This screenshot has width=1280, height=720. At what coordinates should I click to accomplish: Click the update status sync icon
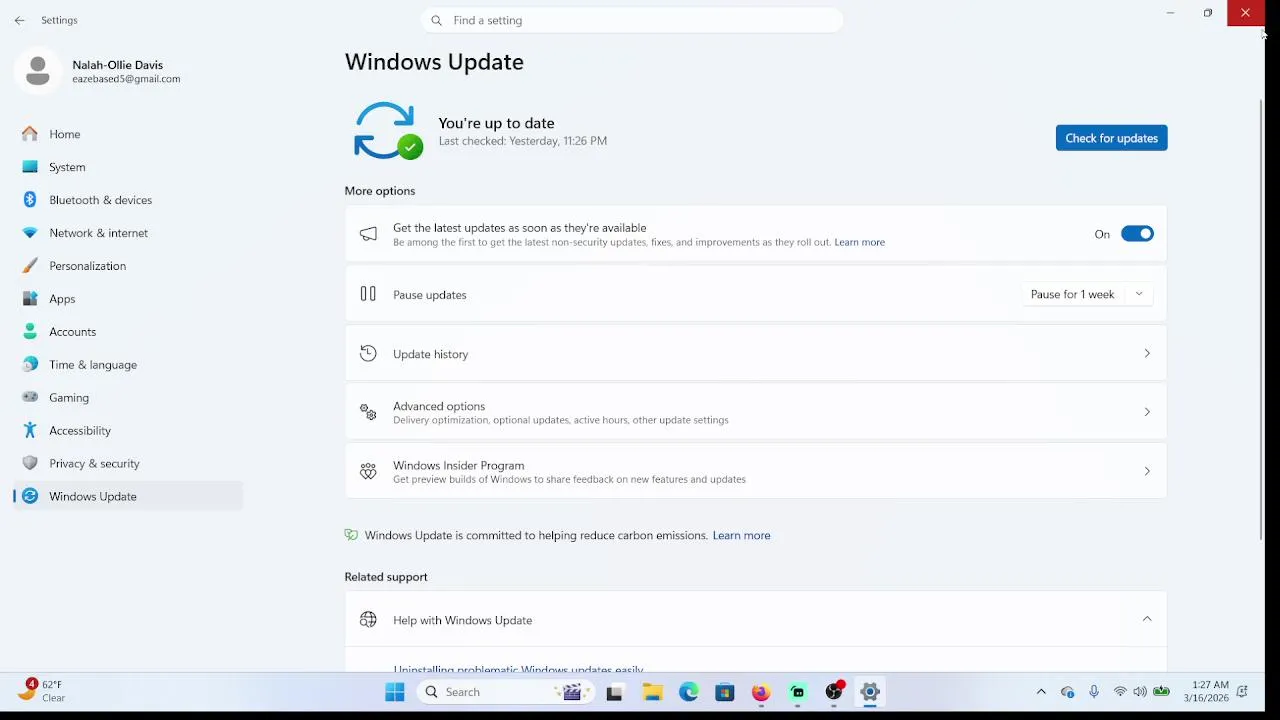387,131
